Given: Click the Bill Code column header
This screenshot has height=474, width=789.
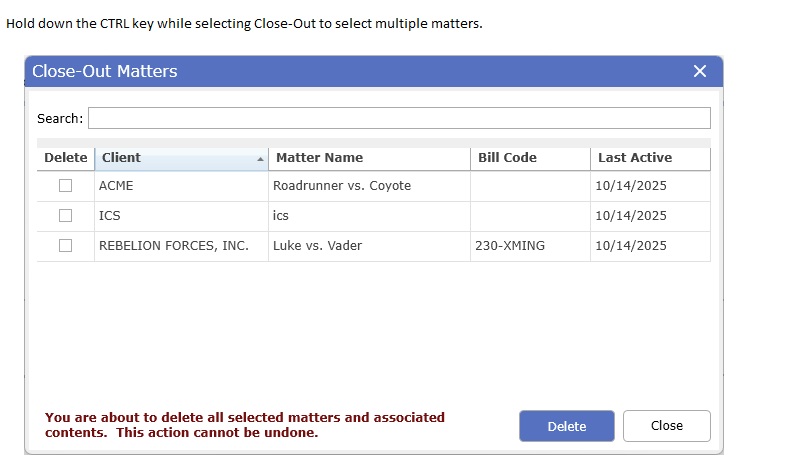Looking at the screenshot, I should (x=507, y=158).
